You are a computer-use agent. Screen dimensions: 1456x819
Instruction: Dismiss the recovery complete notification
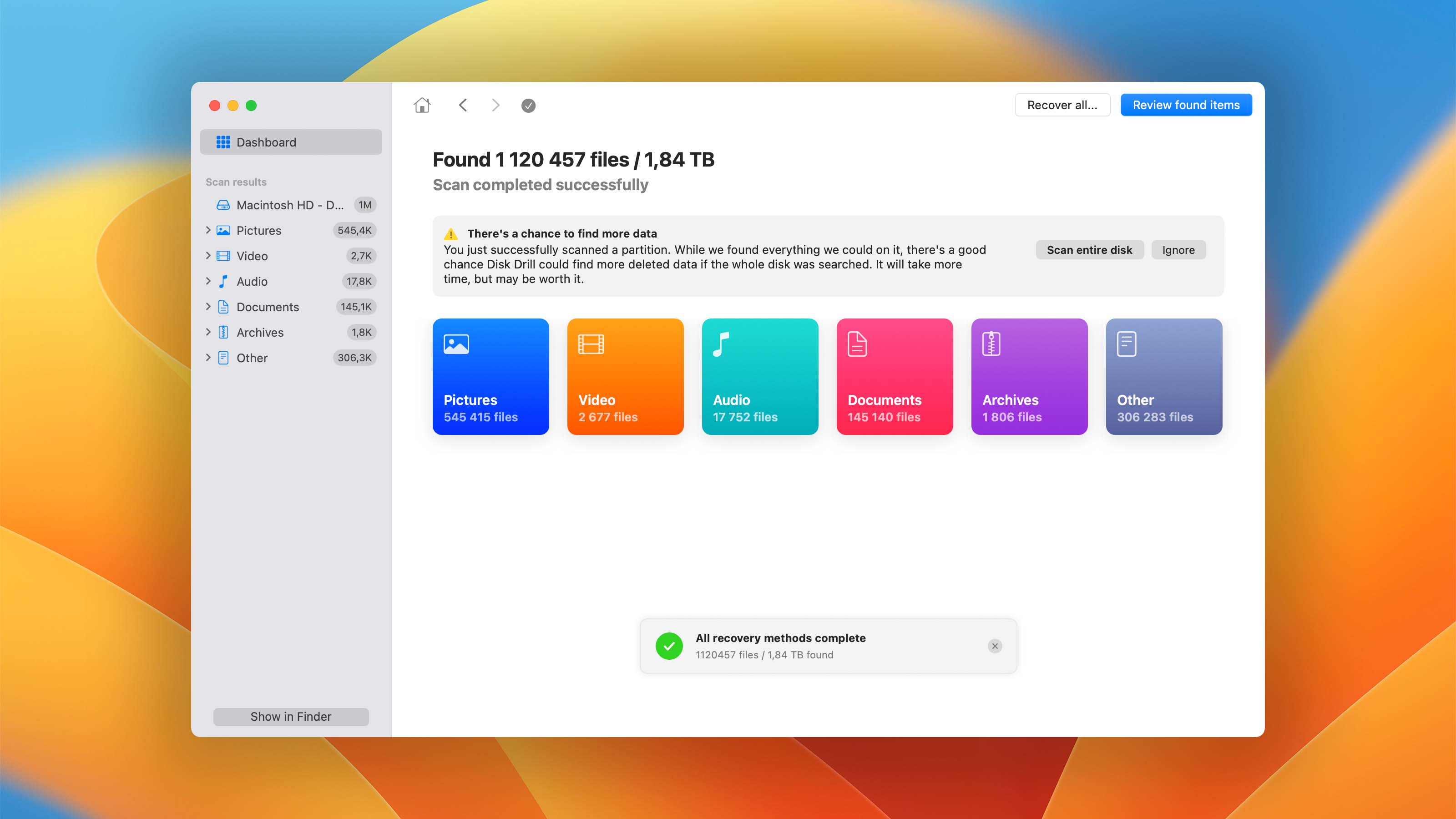click(x=995, y=646)
